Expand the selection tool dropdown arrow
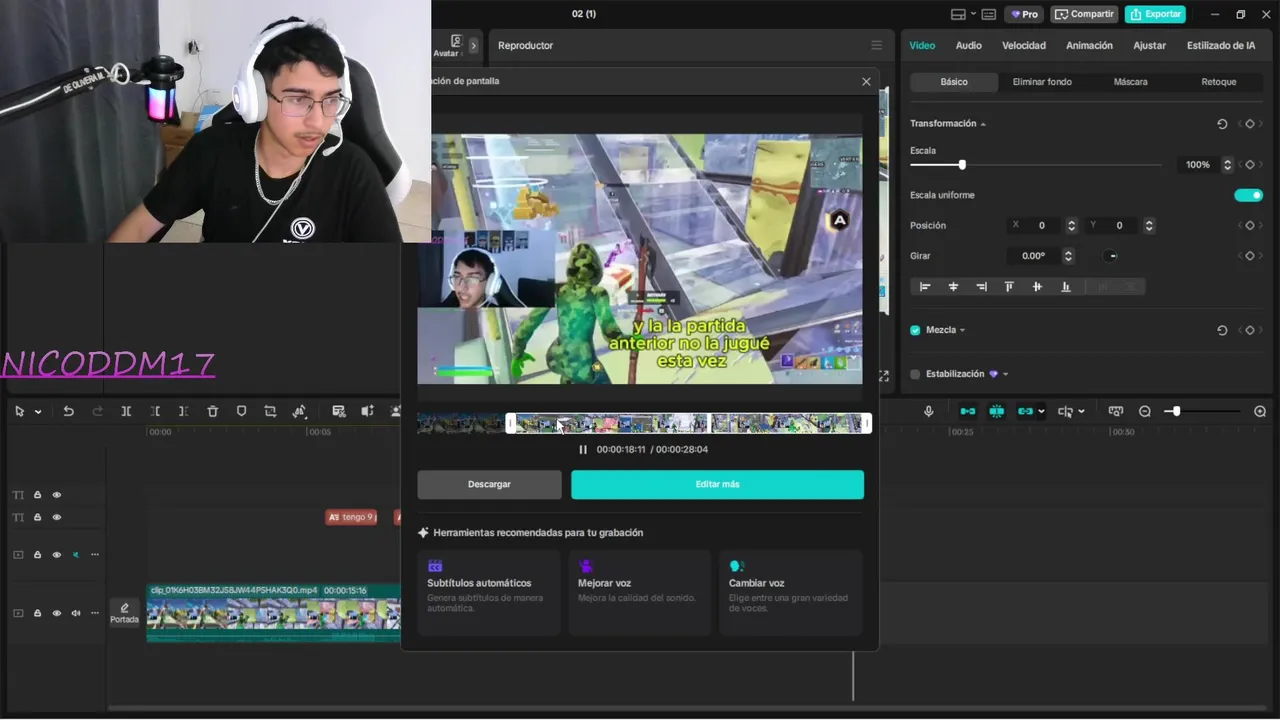The height and width of the screenshot is (720, 1280). [38, 412]
